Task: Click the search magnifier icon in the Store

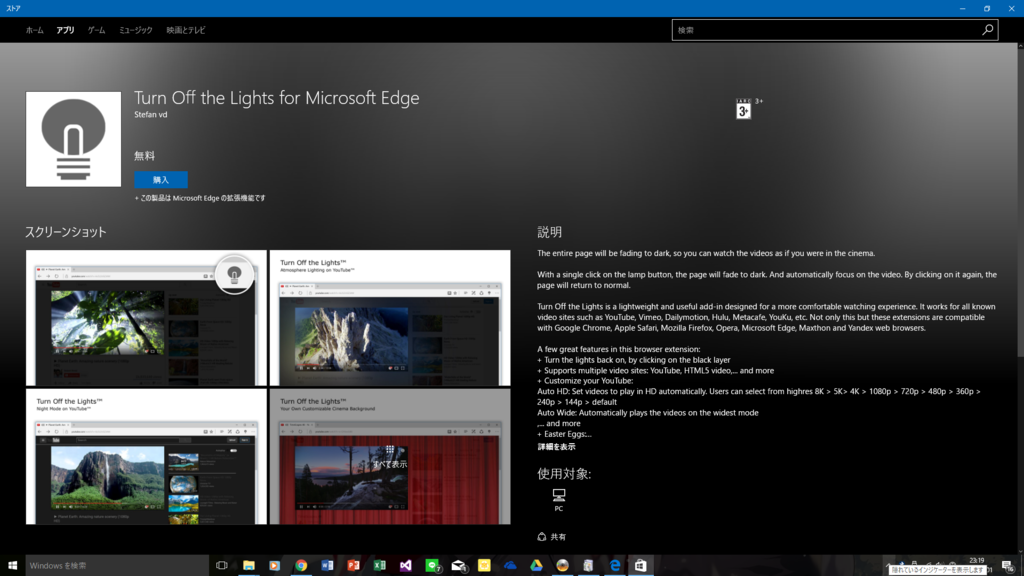Action: [987, 29]
